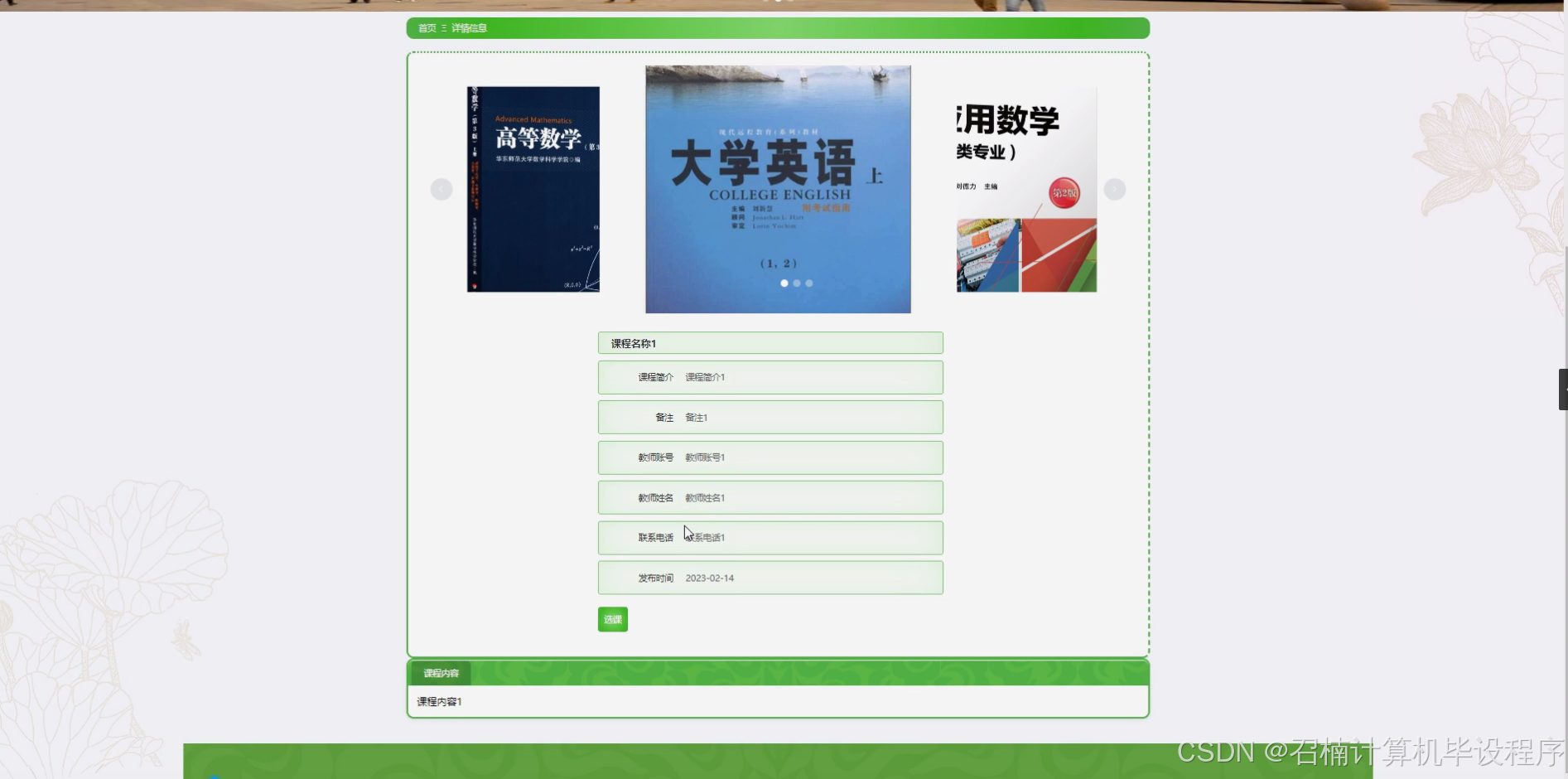Click the 教师姓名 information row

click(770, 497)
